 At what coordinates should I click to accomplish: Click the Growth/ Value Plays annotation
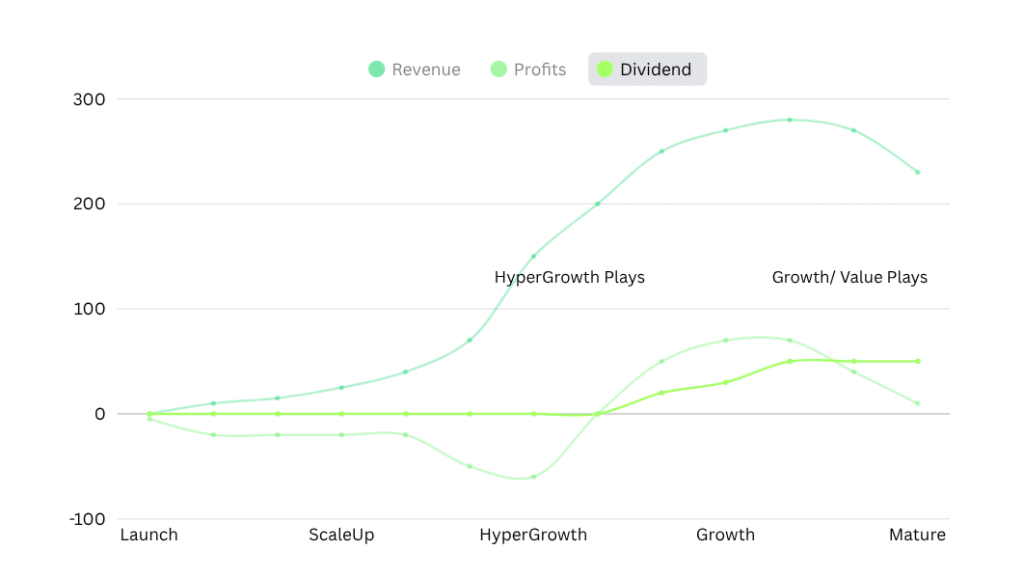coord(849,277)
